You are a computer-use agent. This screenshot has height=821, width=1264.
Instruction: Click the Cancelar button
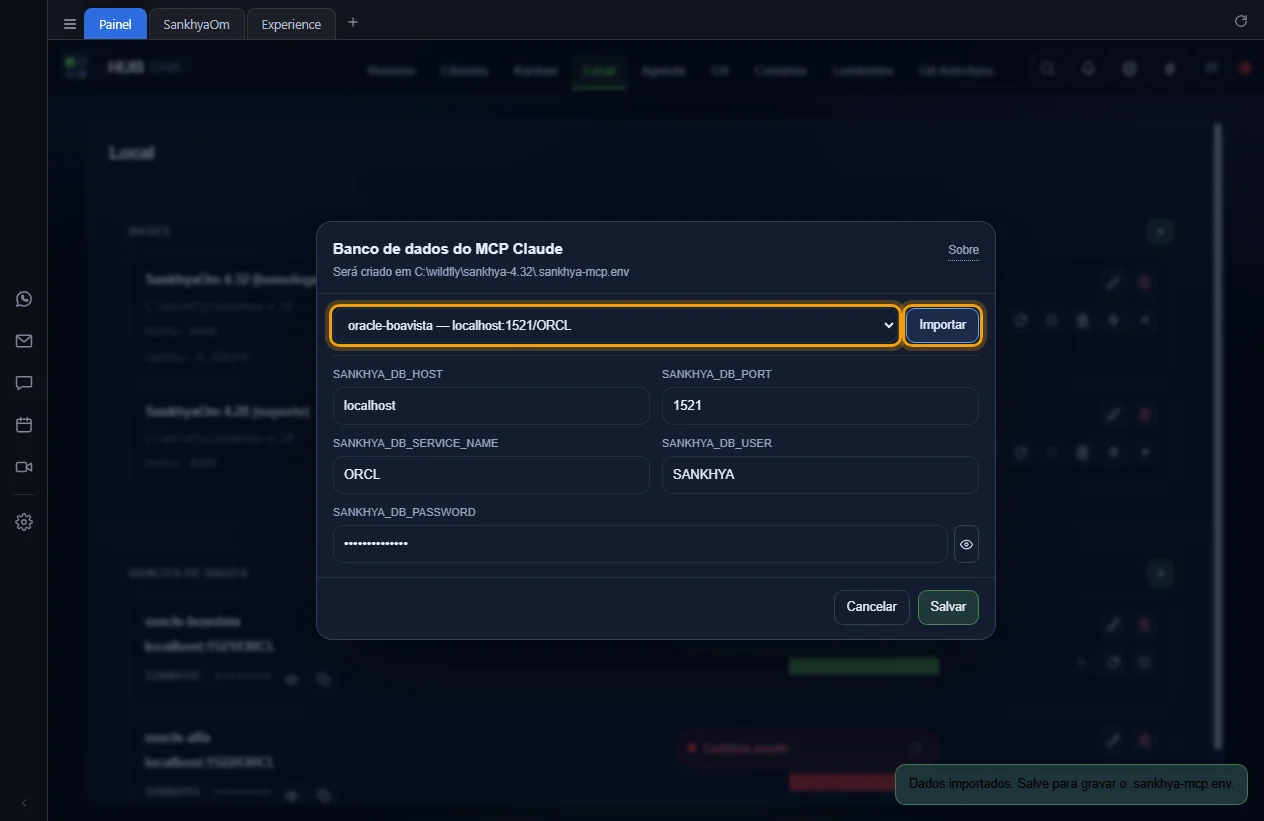click(x=872, y=607)
